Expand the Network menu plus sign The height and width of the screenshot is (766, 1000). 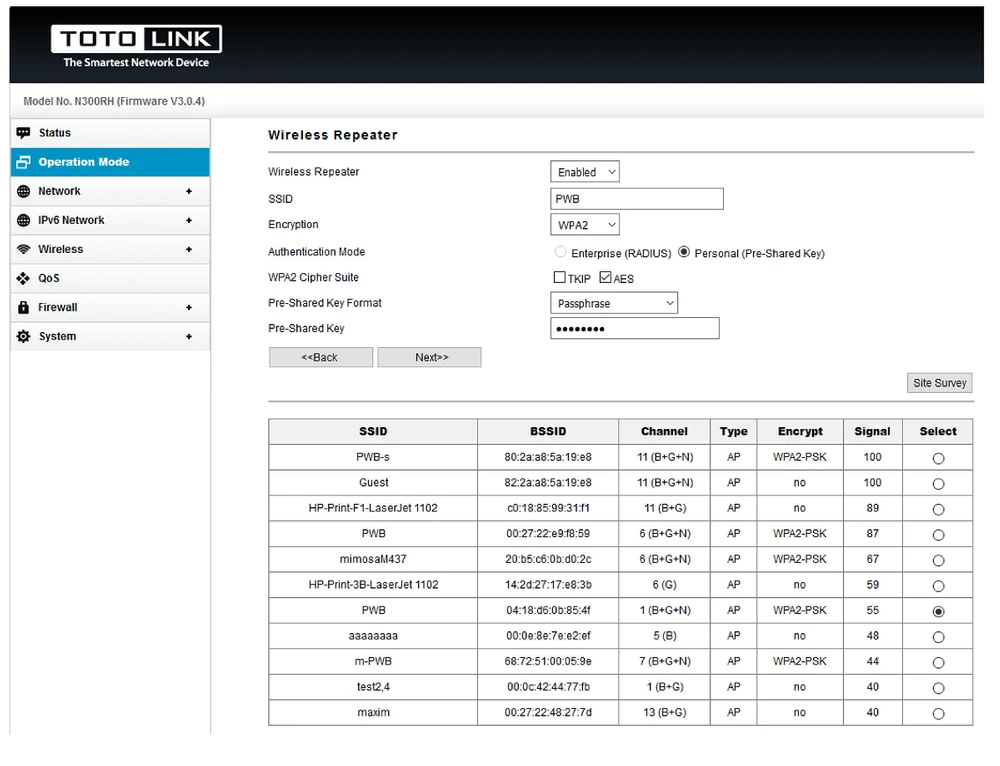click(x=189, y=191)
